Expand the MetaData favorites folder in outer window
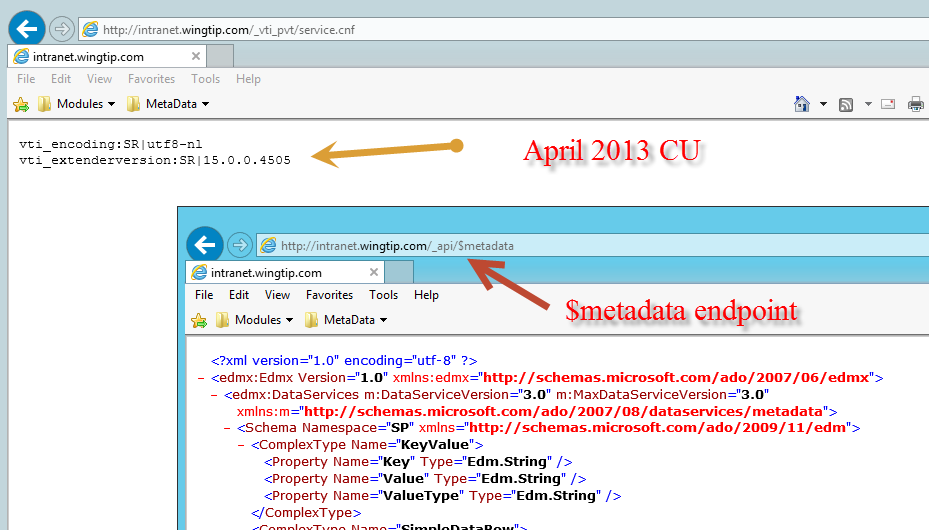Image resolution: width=929 pixels, height=530 pixels. tap(168, 104)
